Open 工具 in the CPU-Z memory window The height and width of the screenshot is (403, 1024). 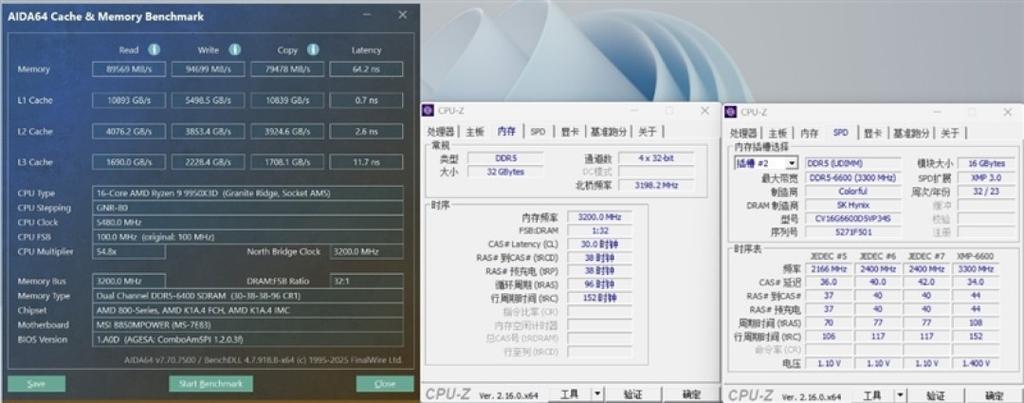point(569,394)
